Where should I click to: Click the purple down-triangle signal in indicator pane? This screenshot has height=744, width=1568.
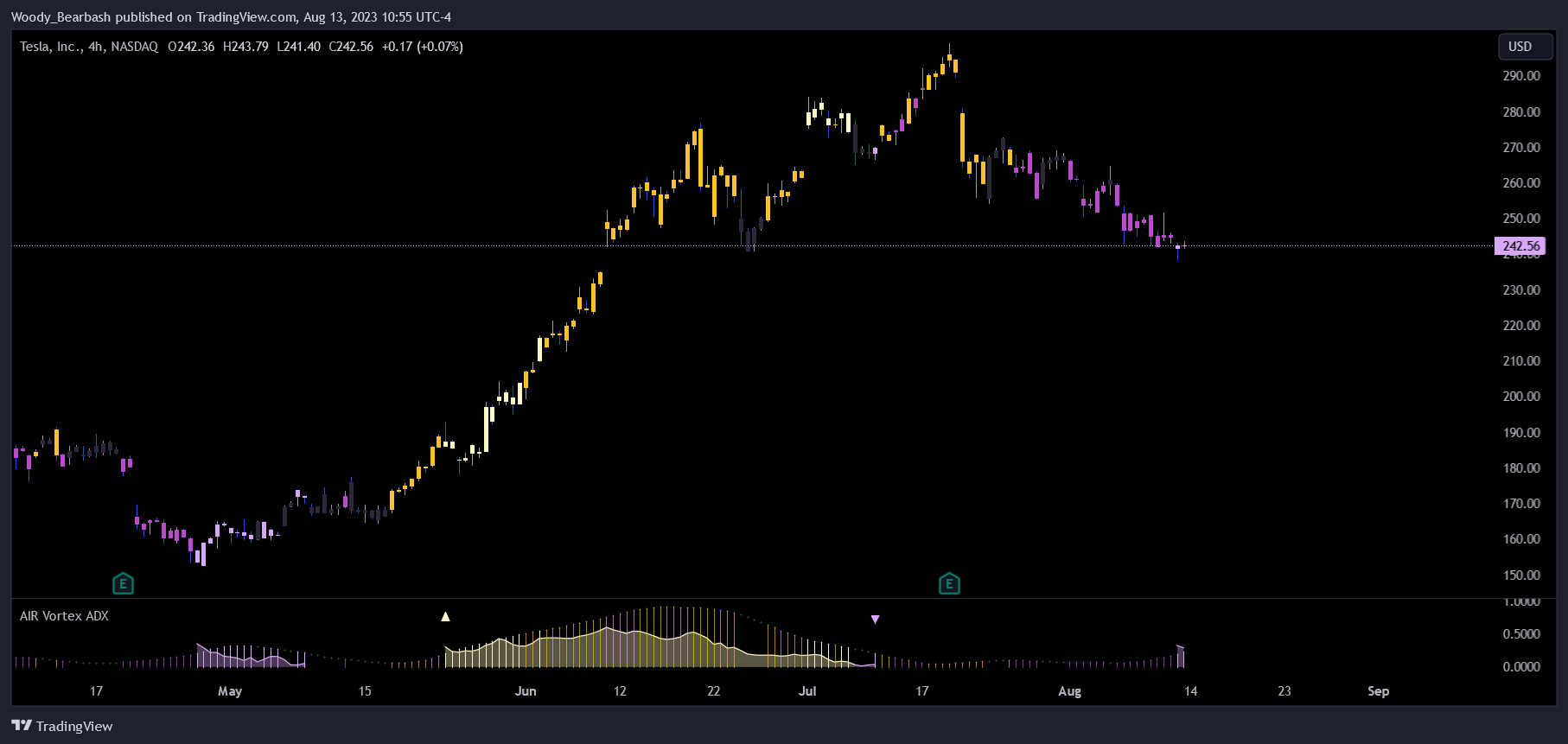pos(875,620)
